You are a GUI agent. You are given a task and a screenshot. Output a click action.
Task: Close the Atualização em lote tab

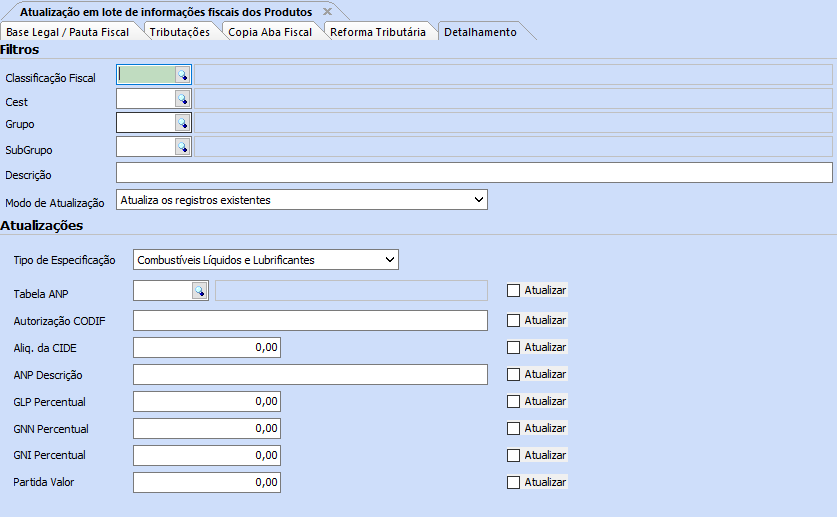point(327,11)
